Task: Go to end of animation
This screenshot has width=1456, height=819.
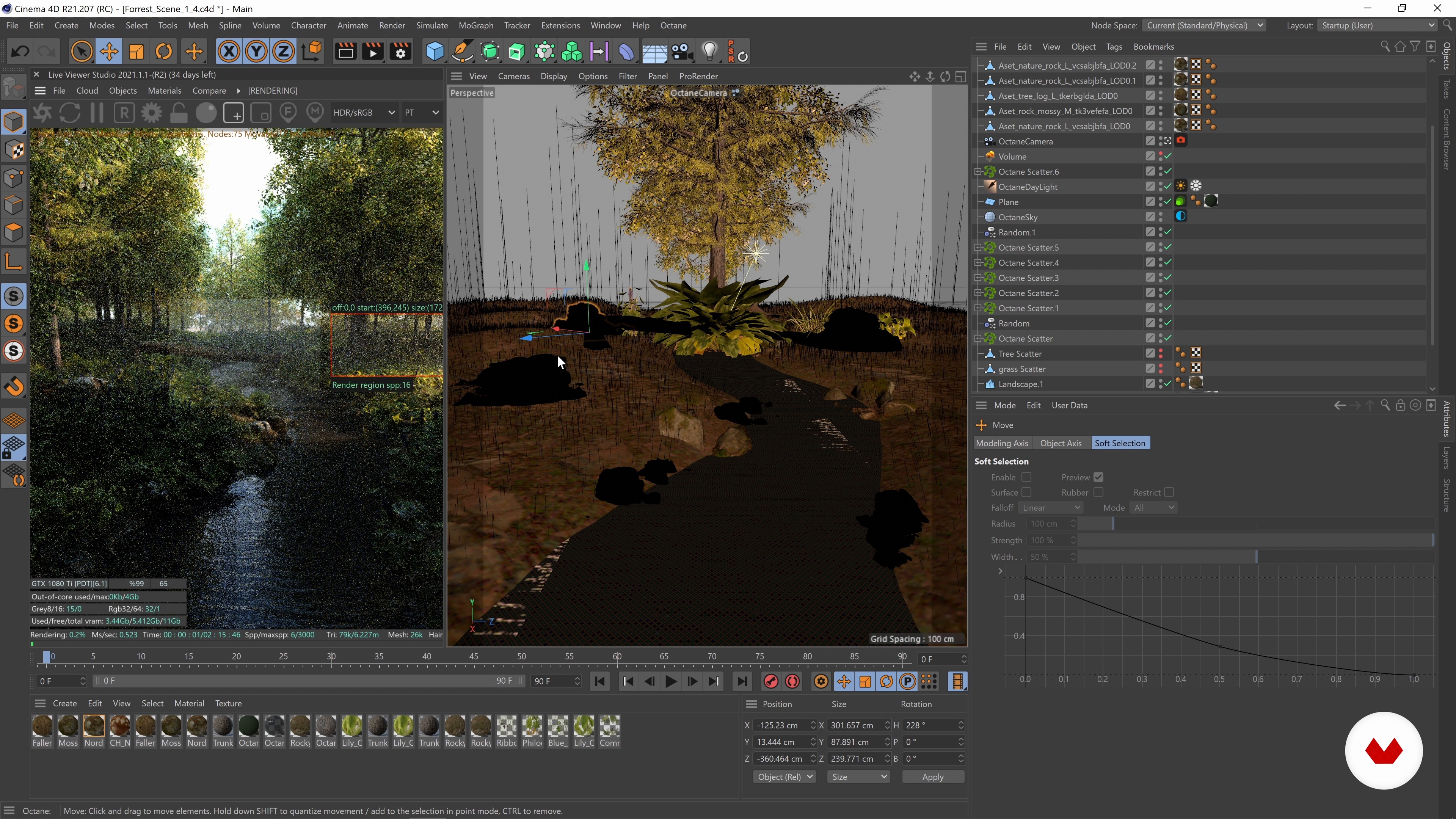Action: coord(742,682)
